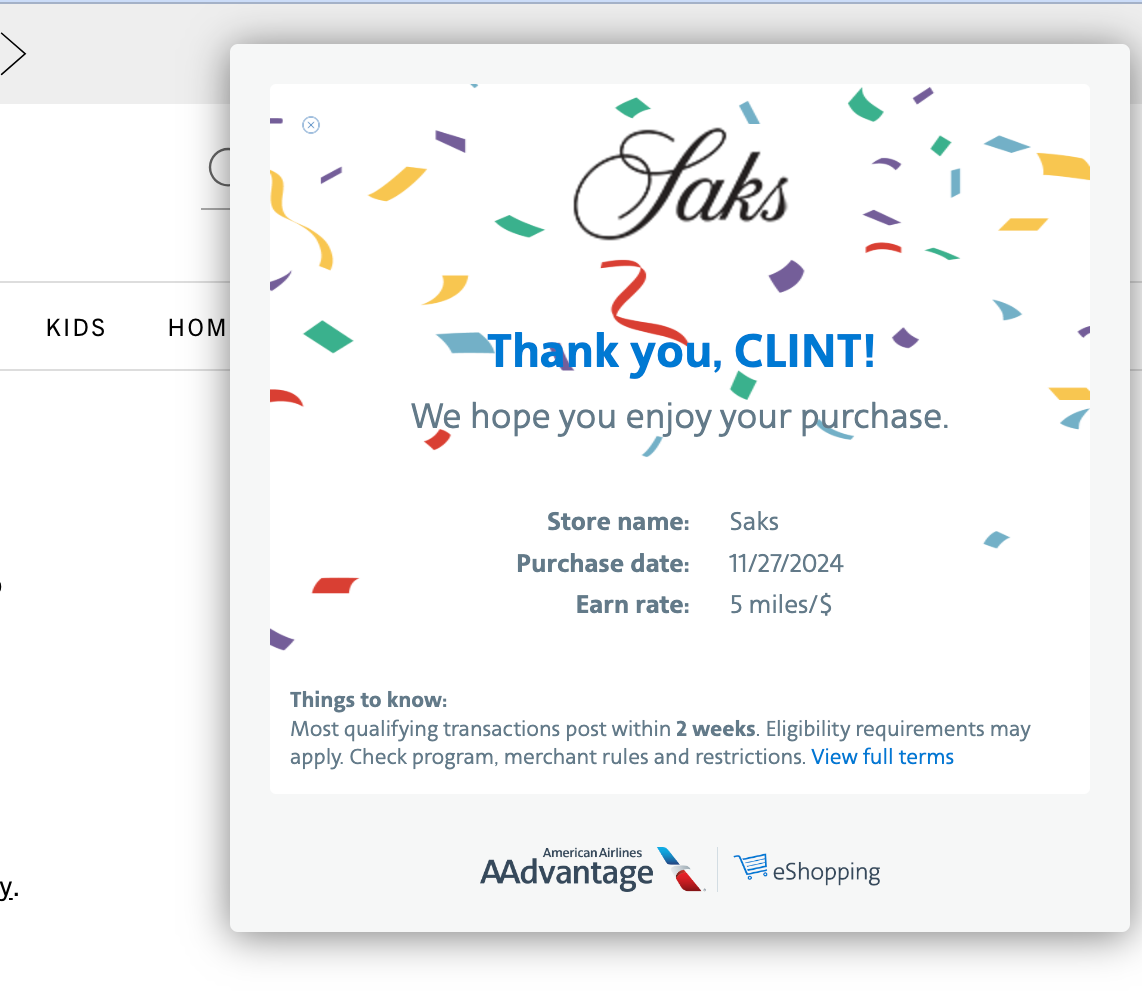The image size is (1142, 994).
Task: Close the Saks thank-you popup
Action: [x=311, y=125]
